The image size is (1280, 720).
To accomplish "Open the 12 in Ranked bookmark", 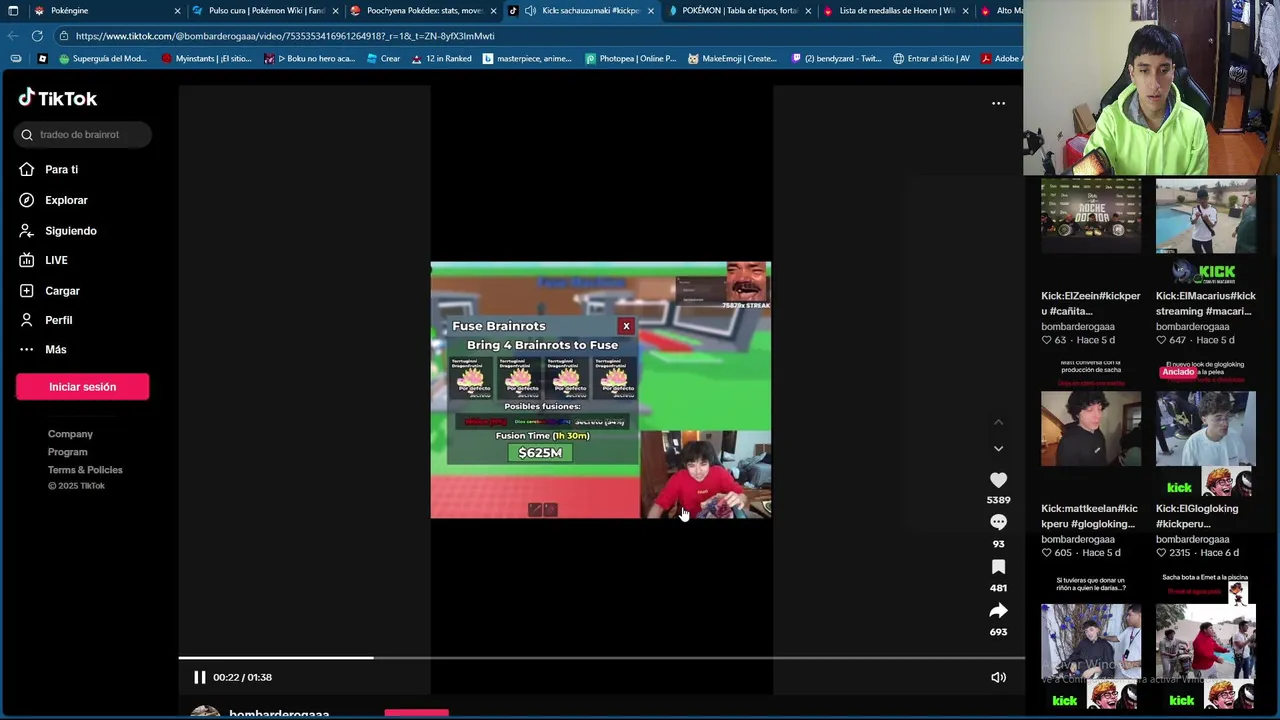I will 441,59.
